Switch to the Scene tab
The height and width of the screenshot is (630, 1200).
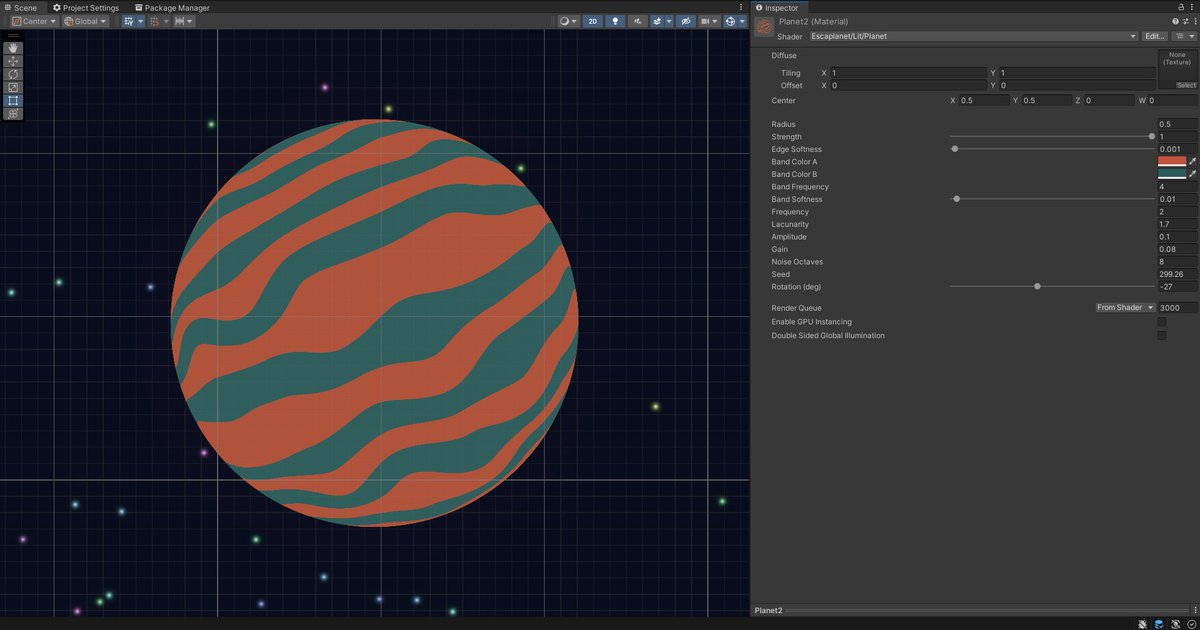20,7
